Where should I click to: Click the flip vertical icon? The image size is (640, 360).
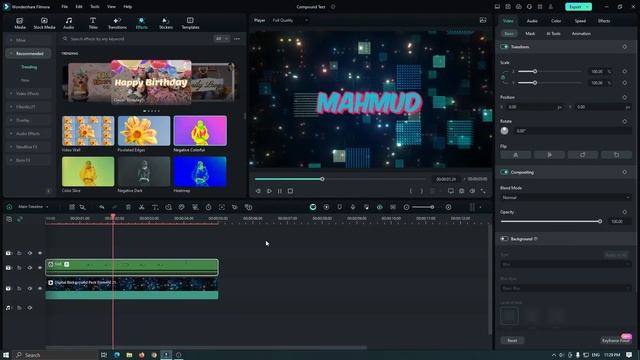[549, 155]
